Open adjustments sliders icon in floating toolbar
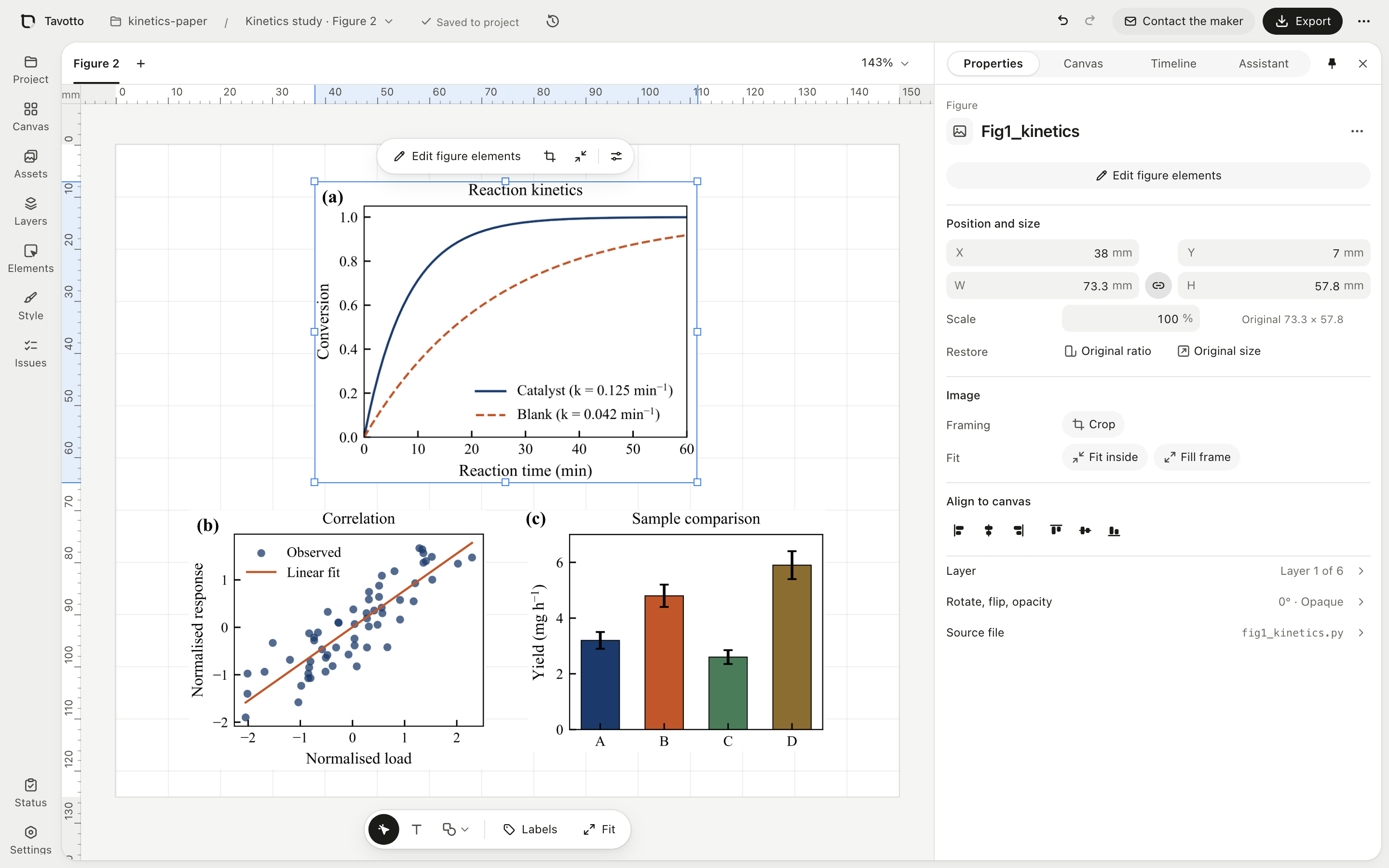 tap(616, 156)
